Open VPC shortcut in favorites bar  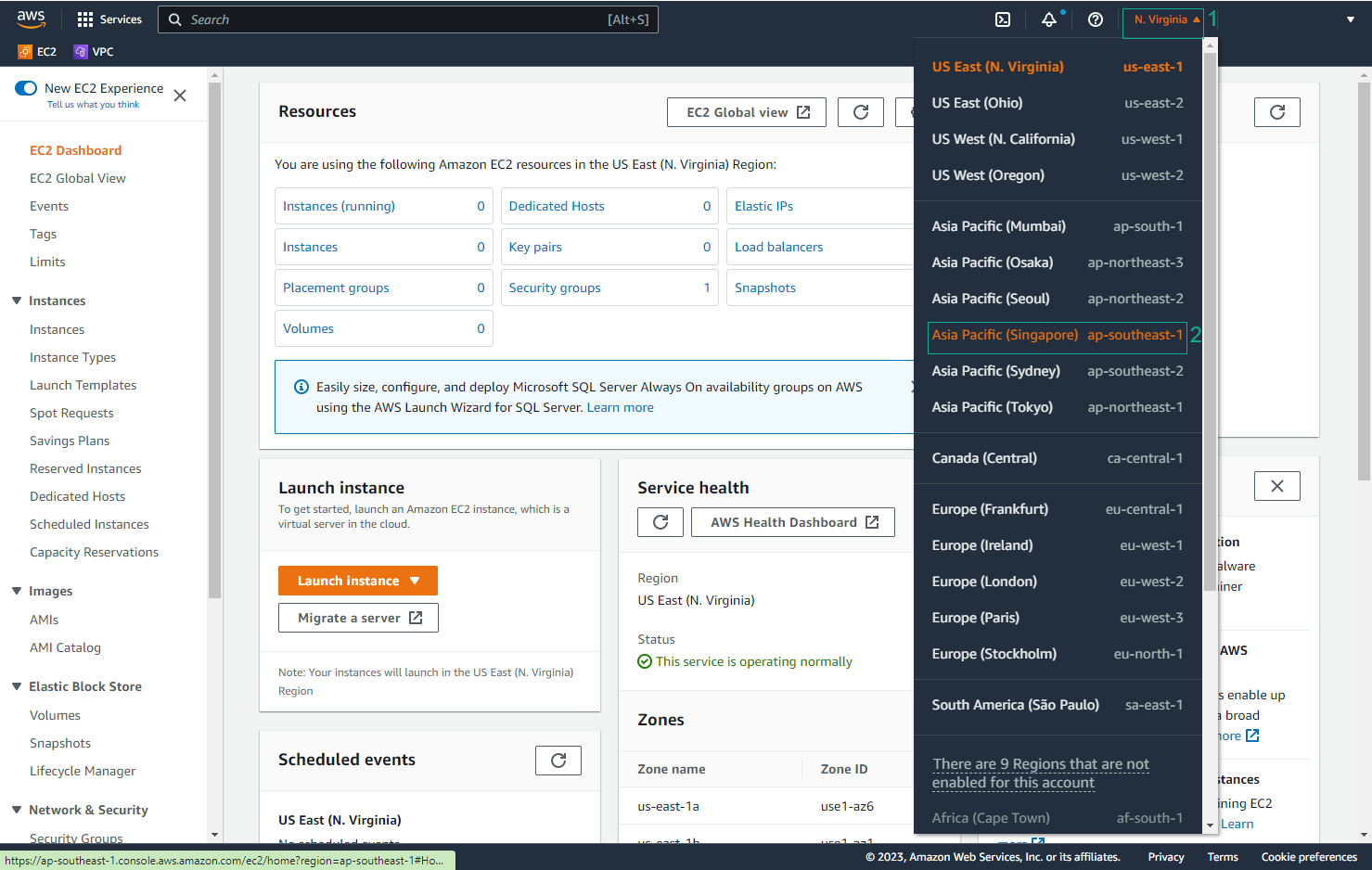(x=94, y=52)
